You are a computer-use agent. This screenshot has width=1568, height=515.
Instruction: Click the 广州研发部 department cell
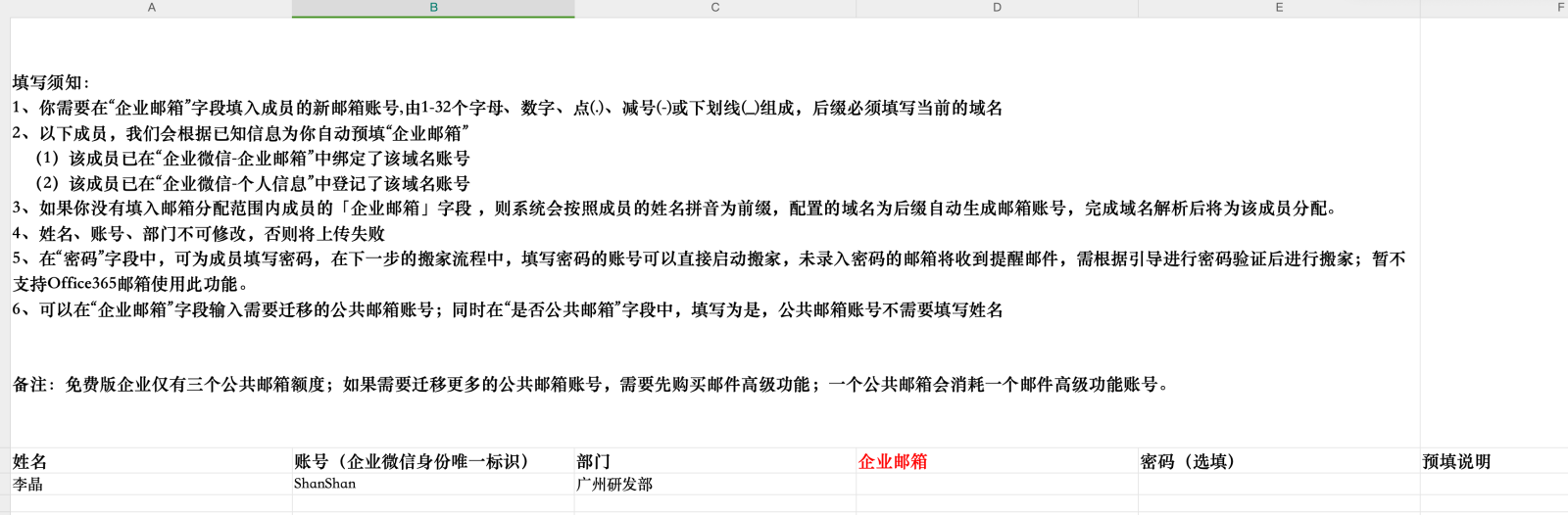(x=714, y=484)
